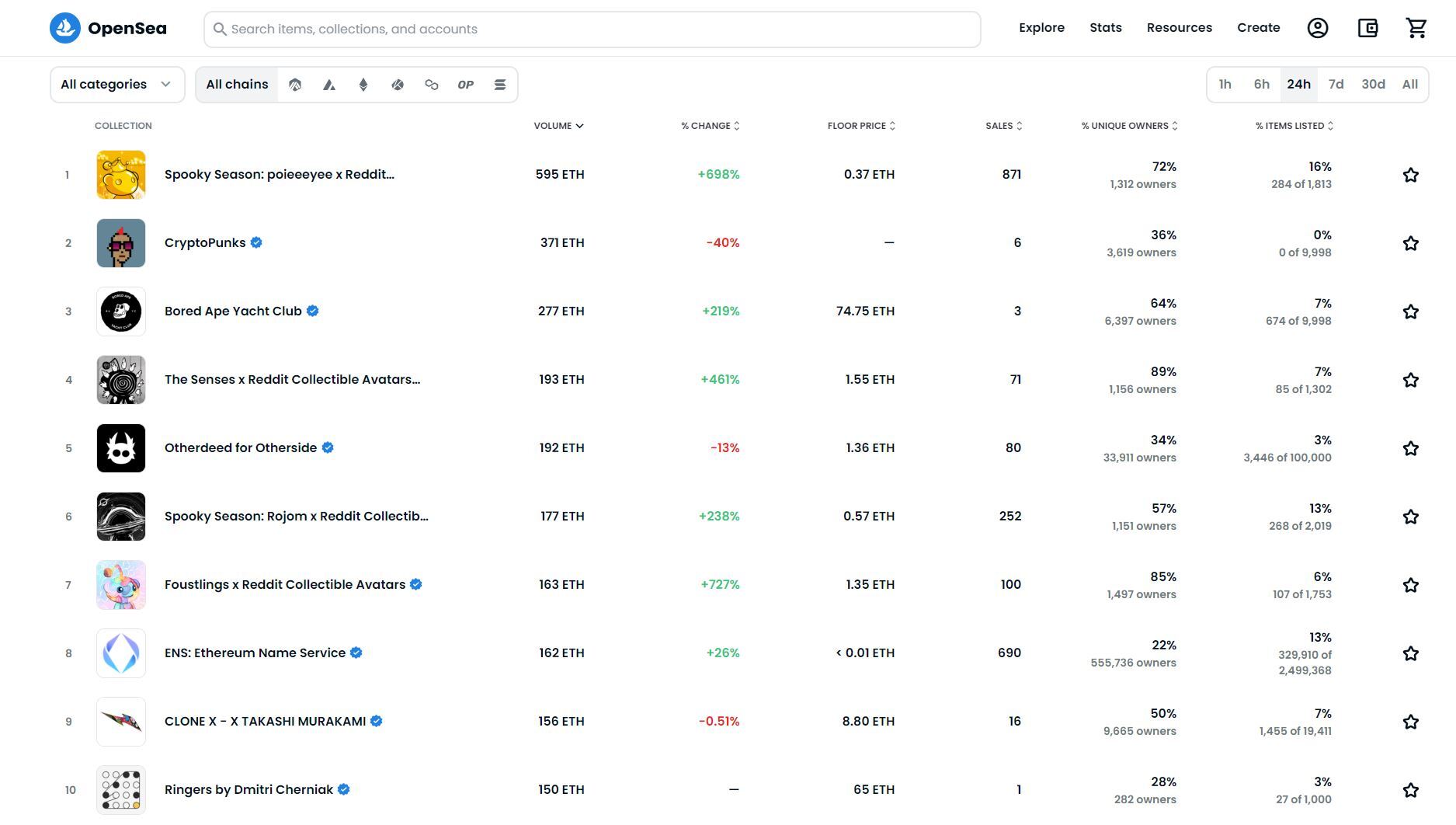1456x825 pixels.
Task: Open ENS: Ethereum Name Service link
Action: 255,653
